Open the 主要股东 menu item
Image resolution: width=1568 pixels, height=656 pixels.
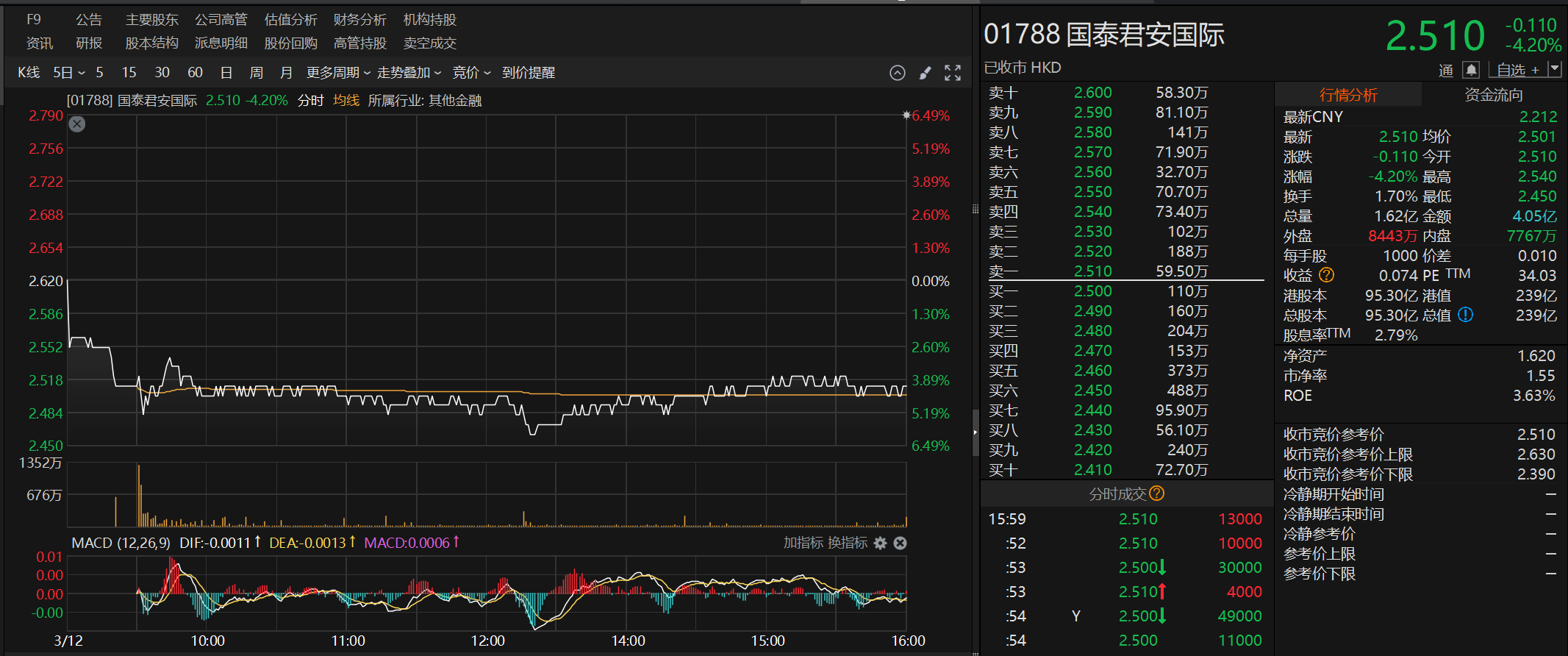pyautogui.click(x=152, y=20)
